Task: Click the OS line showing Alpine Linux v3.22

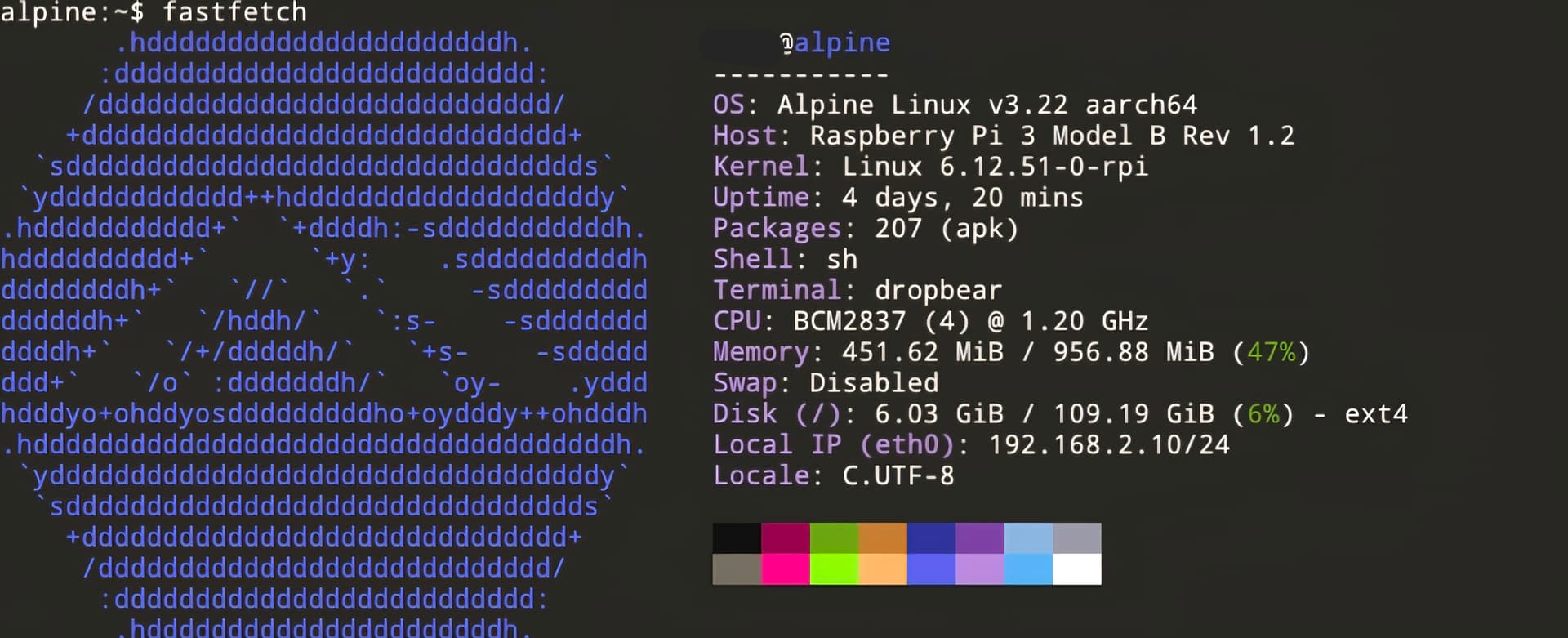Action: coord(954,105)
